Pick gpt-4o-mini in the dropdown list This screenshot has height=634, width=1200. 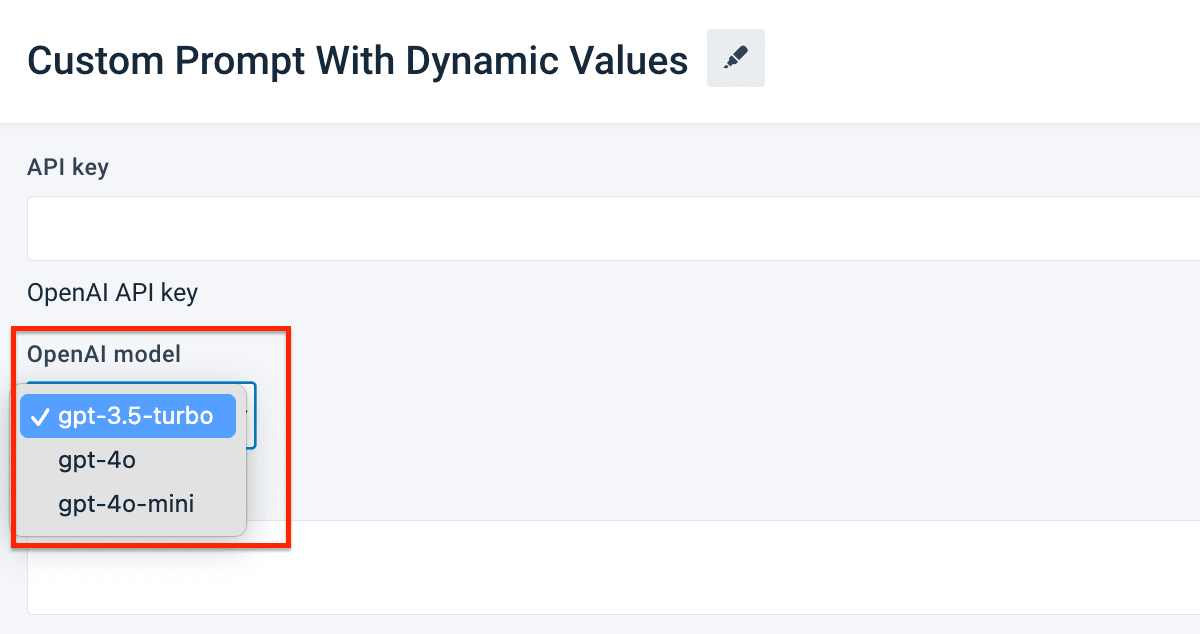pos(126,504)
